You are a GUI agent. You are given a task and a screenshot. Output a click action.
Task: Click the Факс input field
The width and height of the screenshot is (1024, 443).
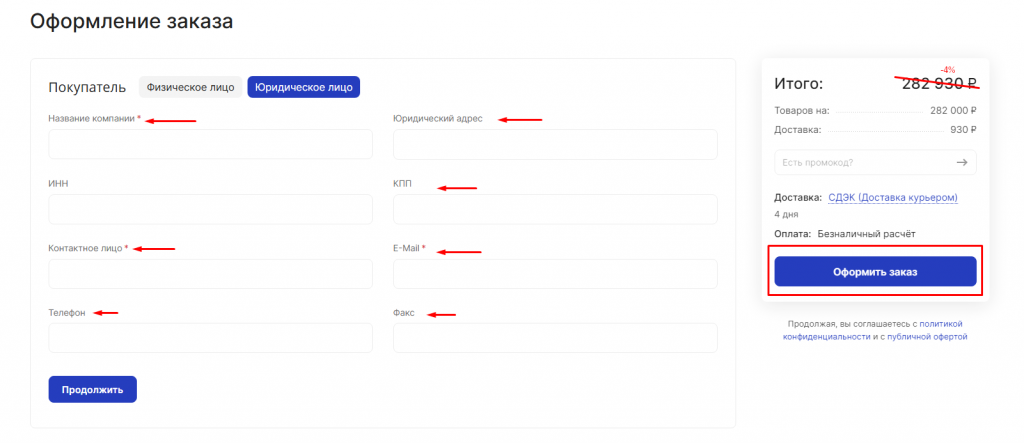point(555,338)
